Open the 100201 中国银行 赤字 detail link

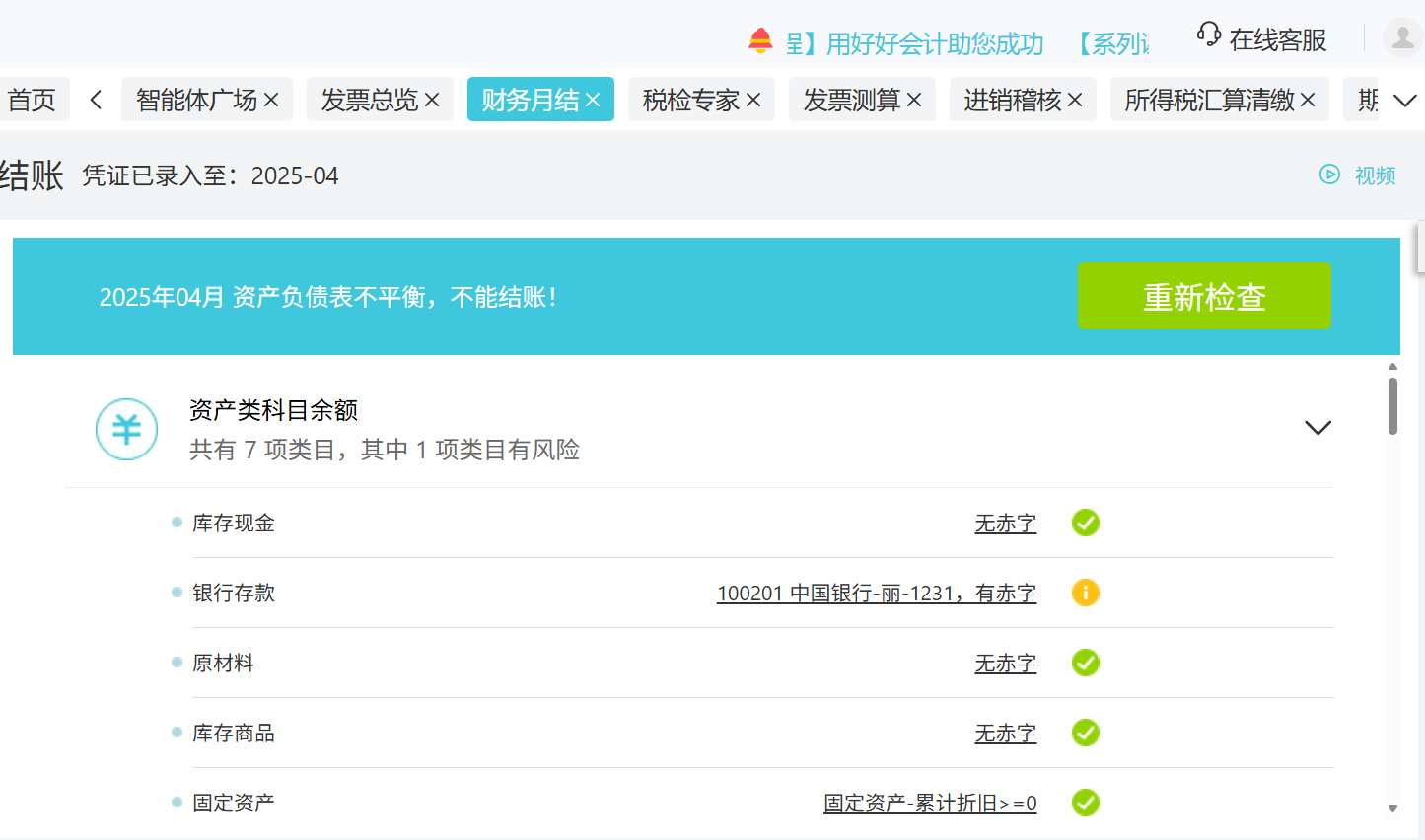876,593
